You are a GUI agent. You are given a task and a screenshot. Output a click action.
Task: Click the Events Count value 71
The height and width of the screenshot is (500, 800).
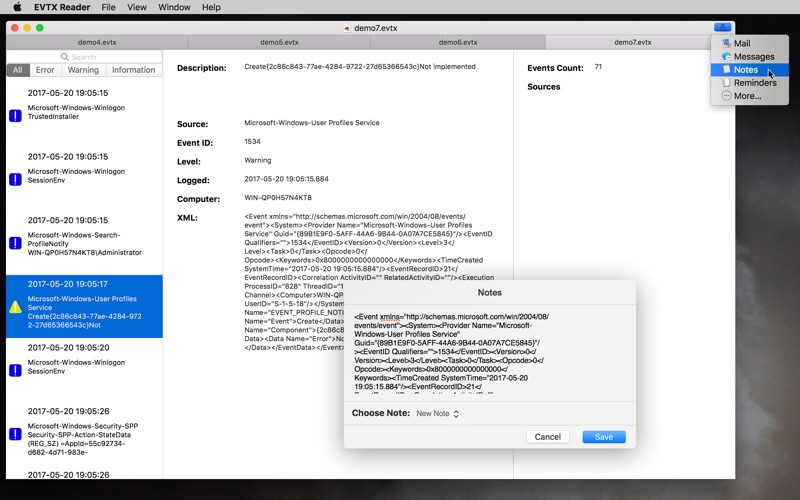click(x=598, y=67)
